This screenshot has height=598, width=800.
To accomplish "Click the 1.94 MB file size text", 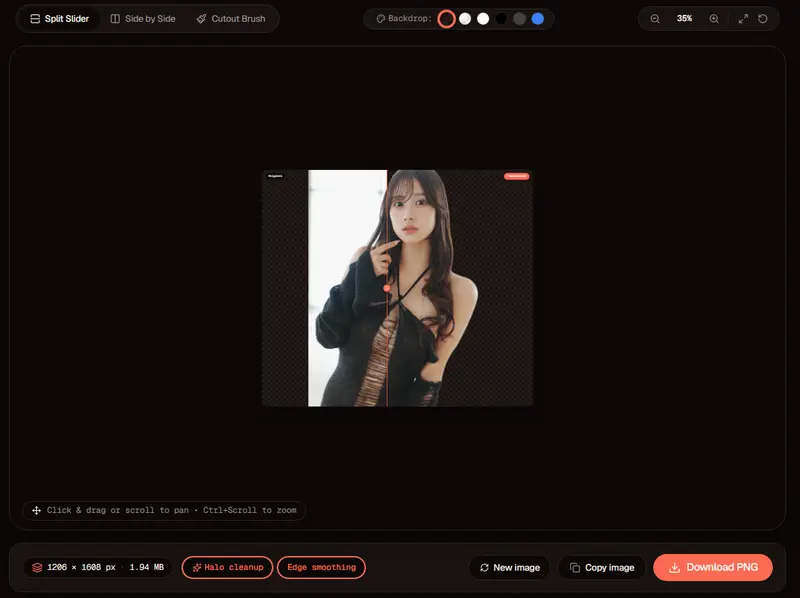I will 146,567.
